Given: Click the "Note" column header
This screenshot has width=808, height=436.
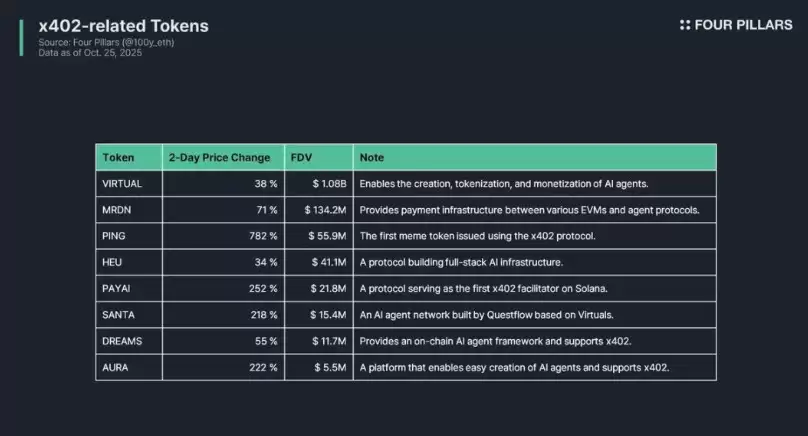Looking at the screenshot, I should [x=372, y=157].
